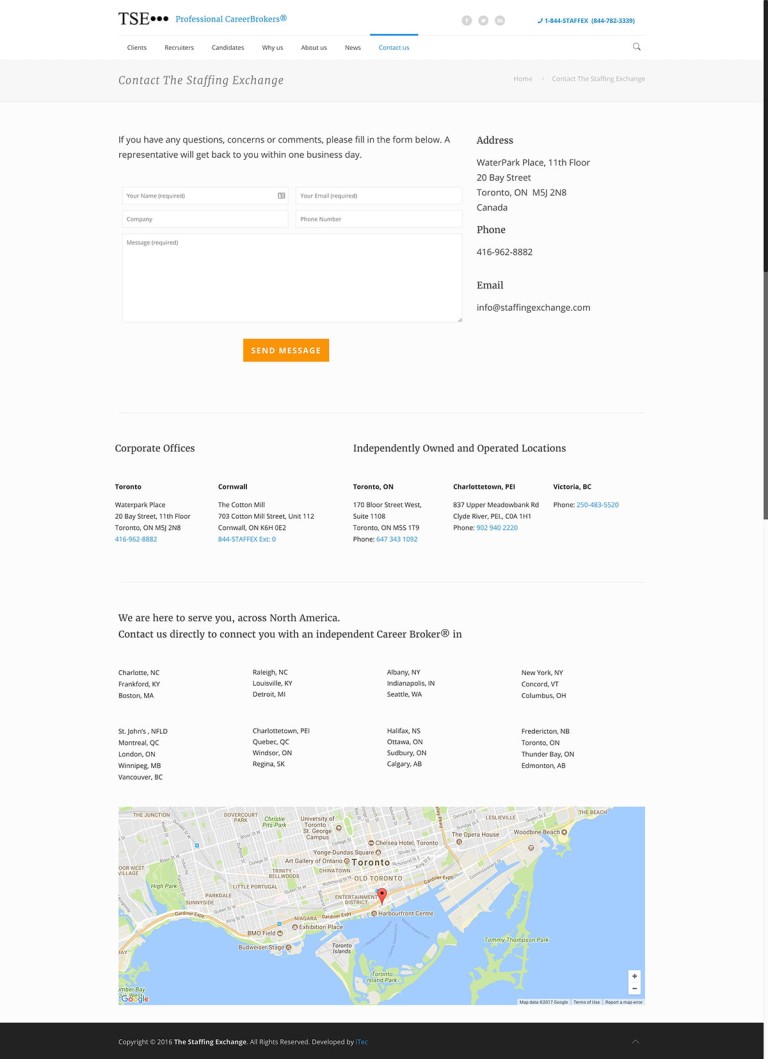Open the iTec developer link in footer
Viewport: 768px width, 1059px height.
(x=361, y=1041)
